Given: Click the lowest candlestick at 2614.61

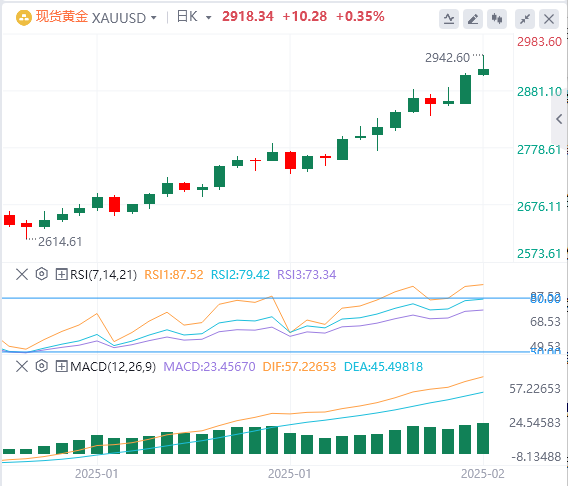Looking at the screenshot, I should coord(26,225).
